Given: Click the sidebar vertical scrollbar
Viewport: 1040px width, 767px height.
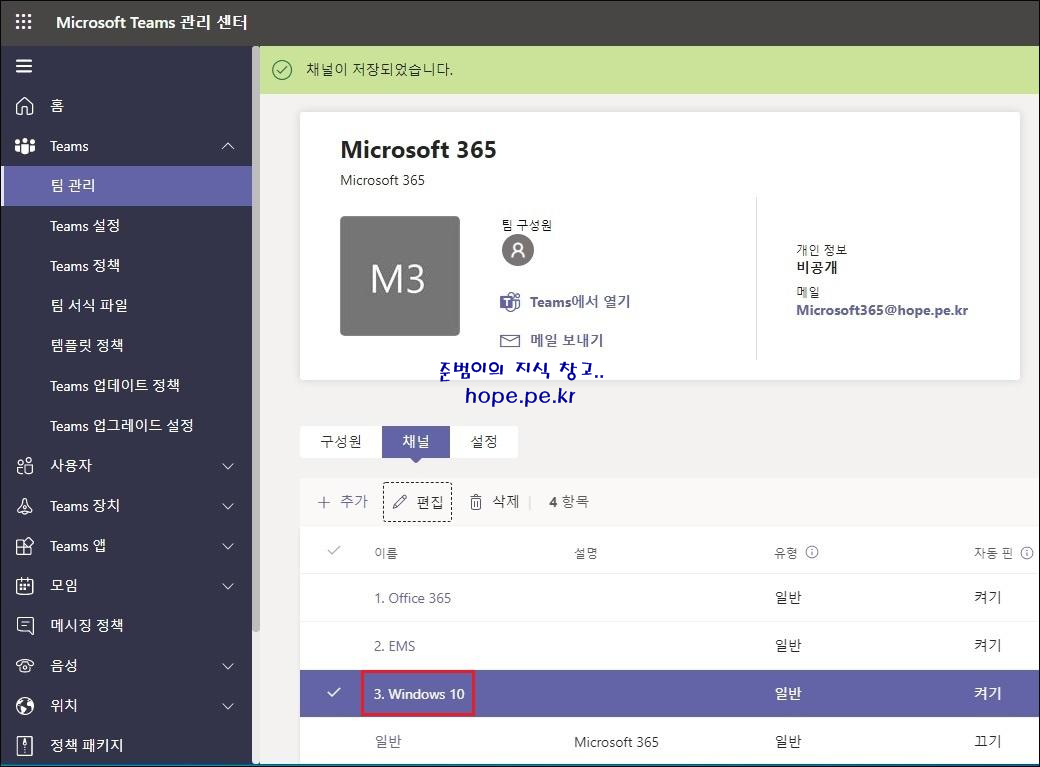Looking at the screenshot, I should pos(255,338).
